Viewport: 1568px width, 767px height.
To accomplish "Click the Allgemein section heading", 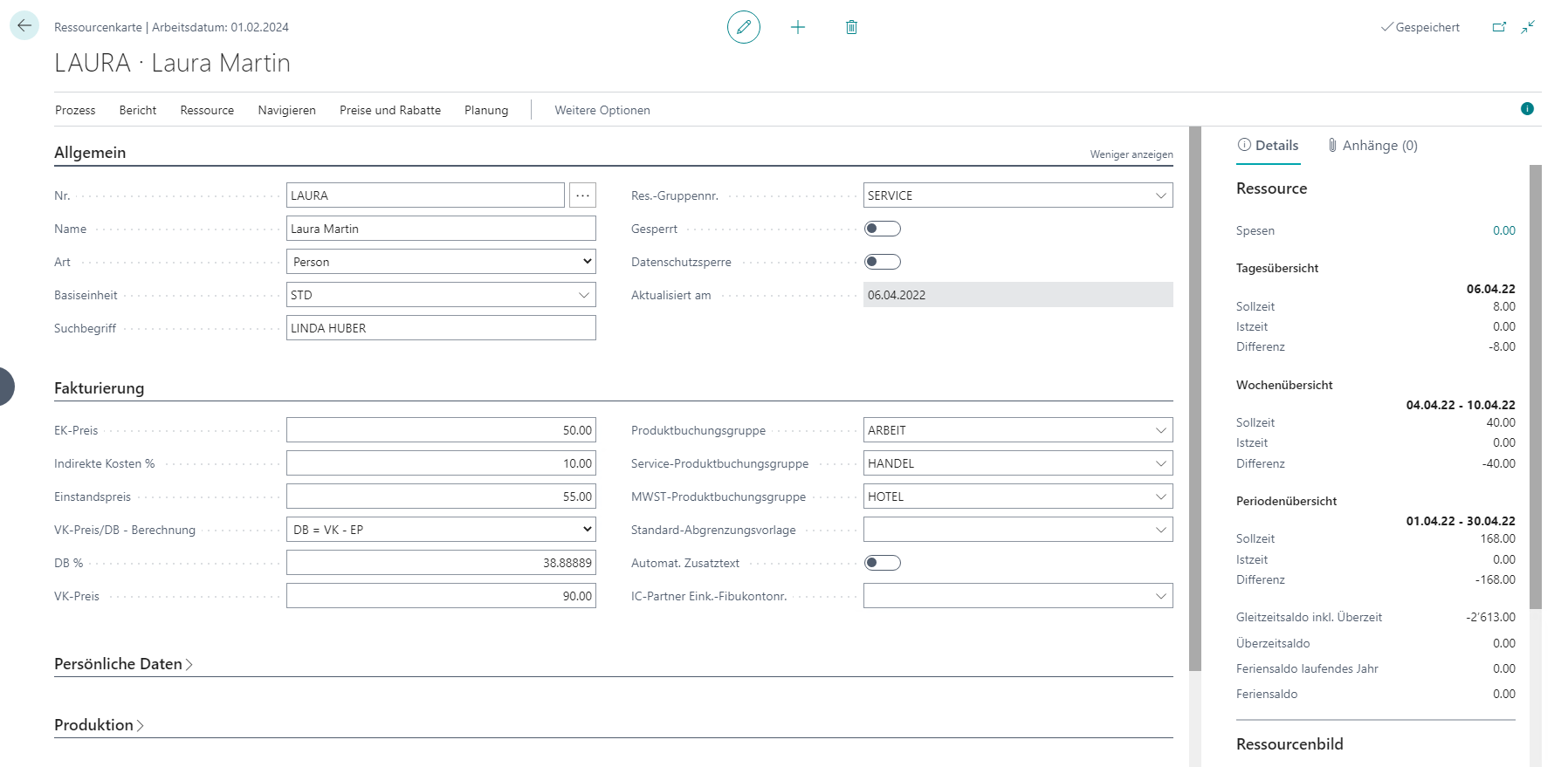I will pyautogui.click(x=90, y=153).
